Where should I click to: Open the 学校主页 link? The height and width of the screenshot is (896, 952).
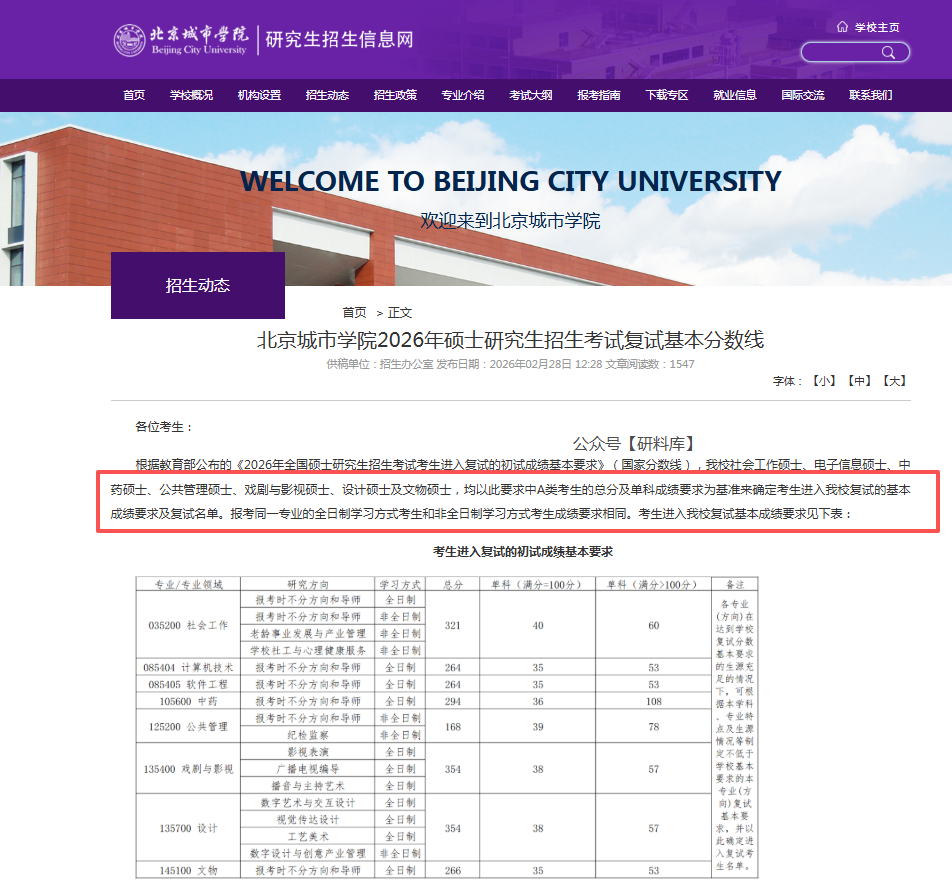coord(877,27)
